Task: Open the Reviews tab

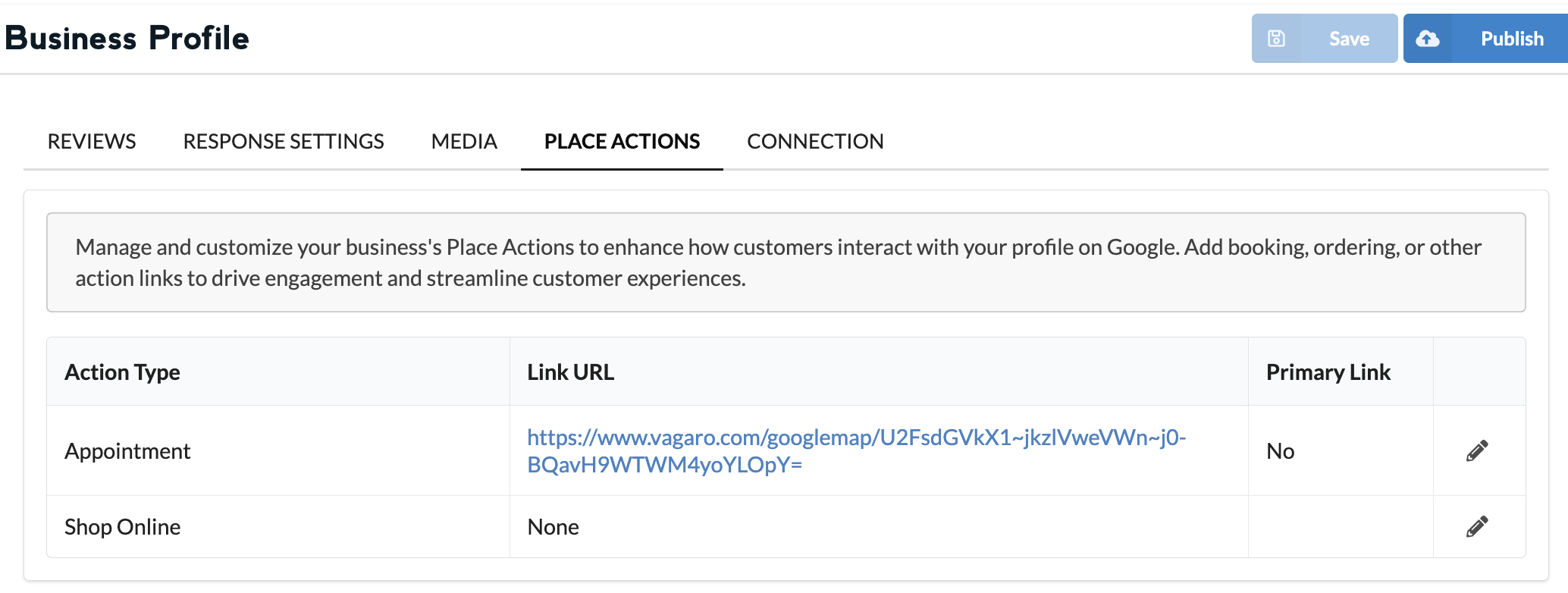Action: pos(92,142)
